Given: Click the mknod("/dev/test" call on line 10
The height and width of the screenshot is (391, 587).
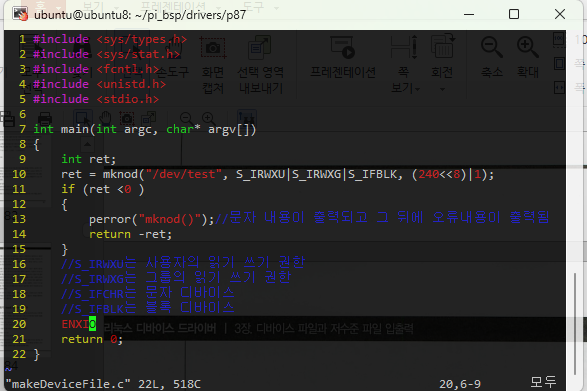Looking at the screenshot, I should coord(278,175).
